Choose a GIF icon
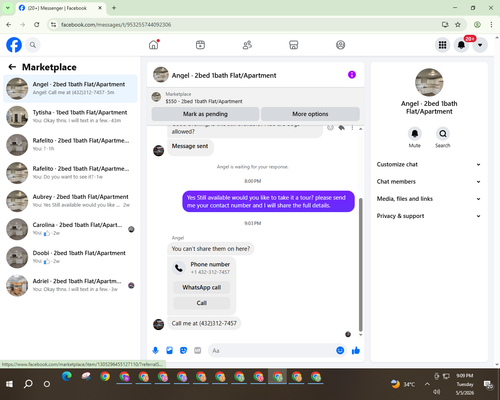 coord(198,350)
